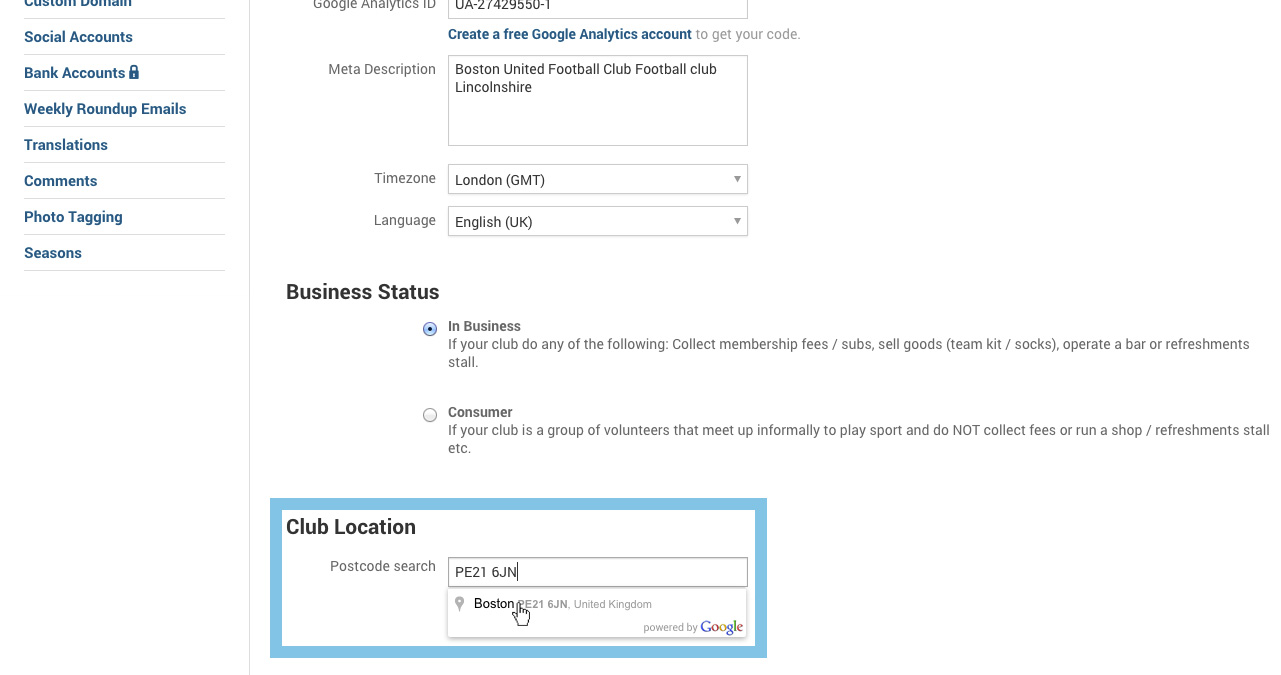Click the map pin icon beside Boston

click(x=460, y=603)
